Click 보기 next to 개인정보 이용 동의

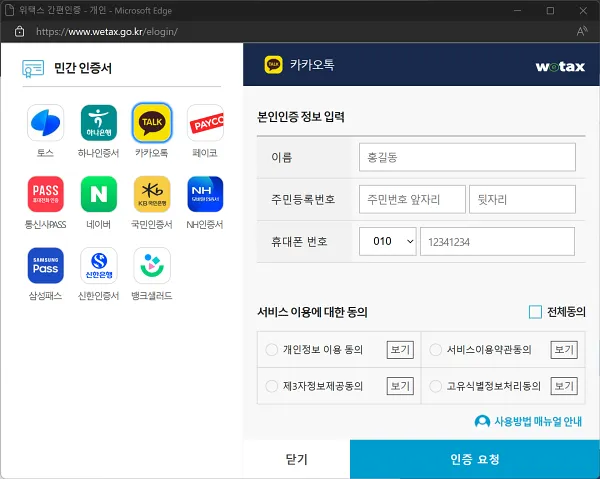[x=400, y=350]
